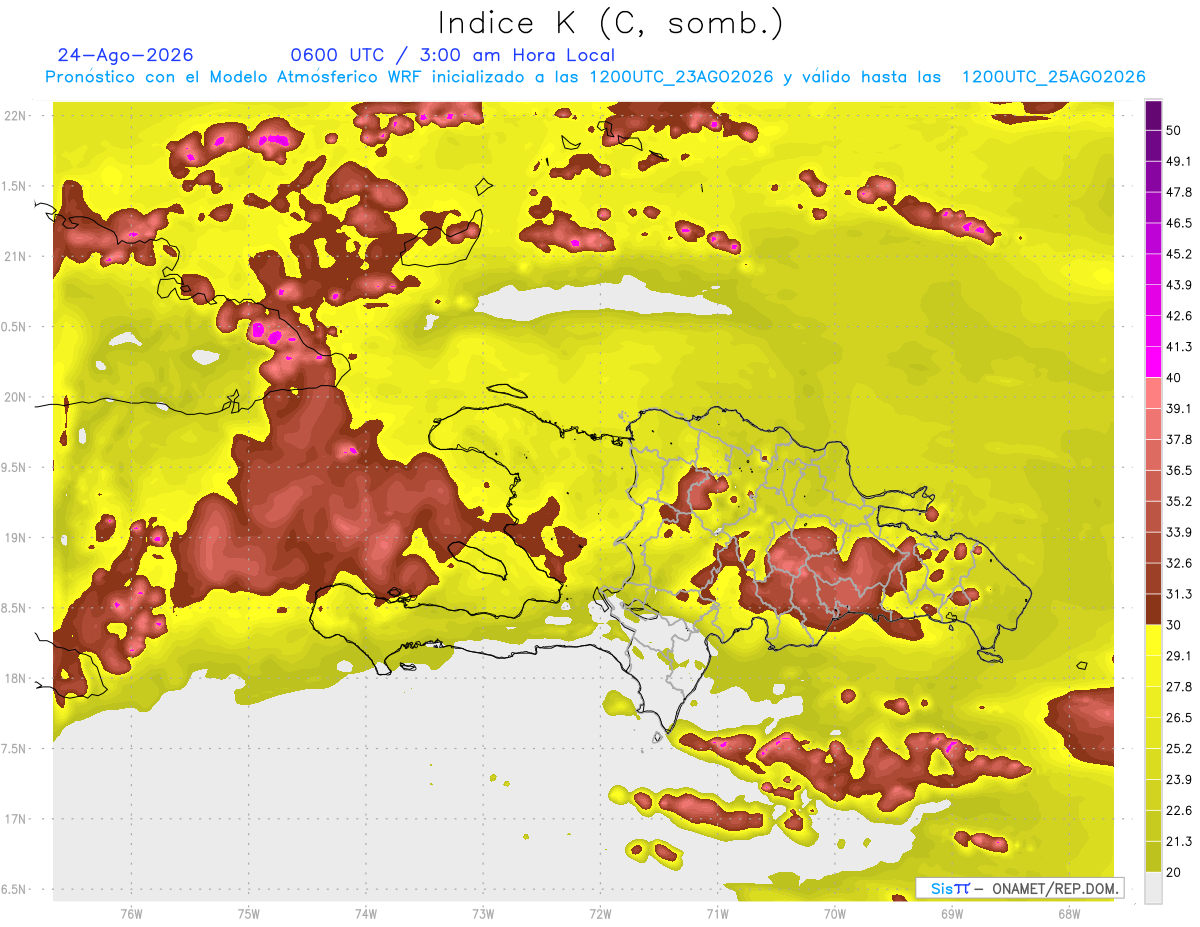Click the "18N" latitude label

pyautogui.click(x=15, y=678)
